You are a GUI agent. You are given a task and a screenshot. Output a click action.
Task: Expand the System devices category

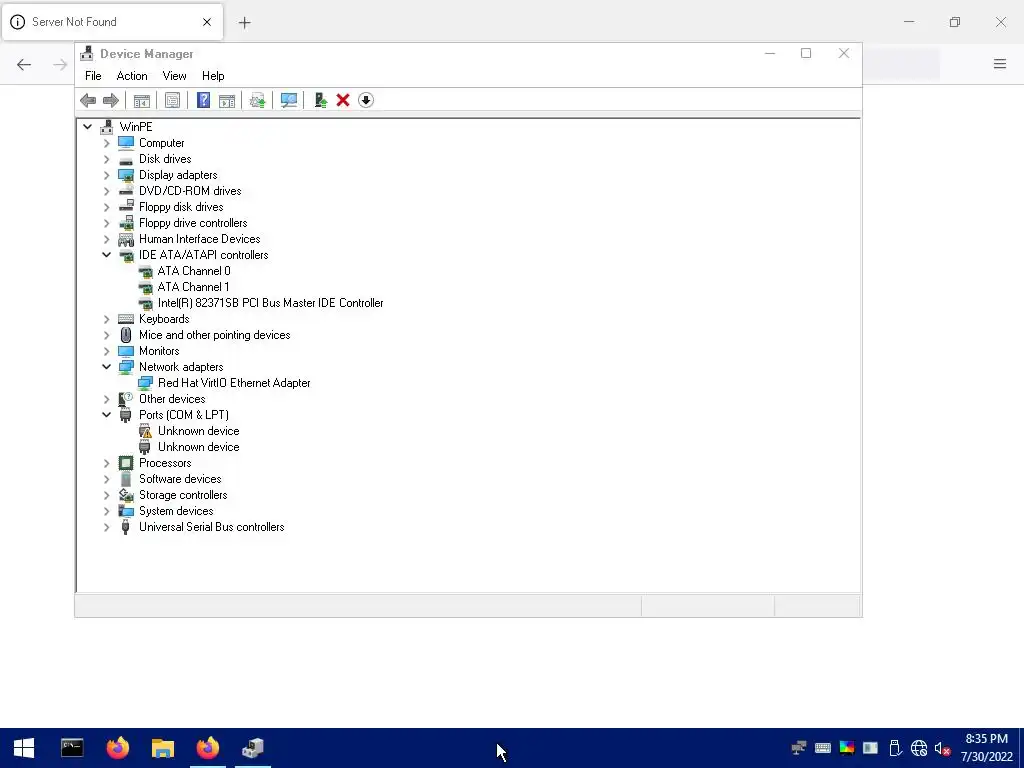point(106,511)
